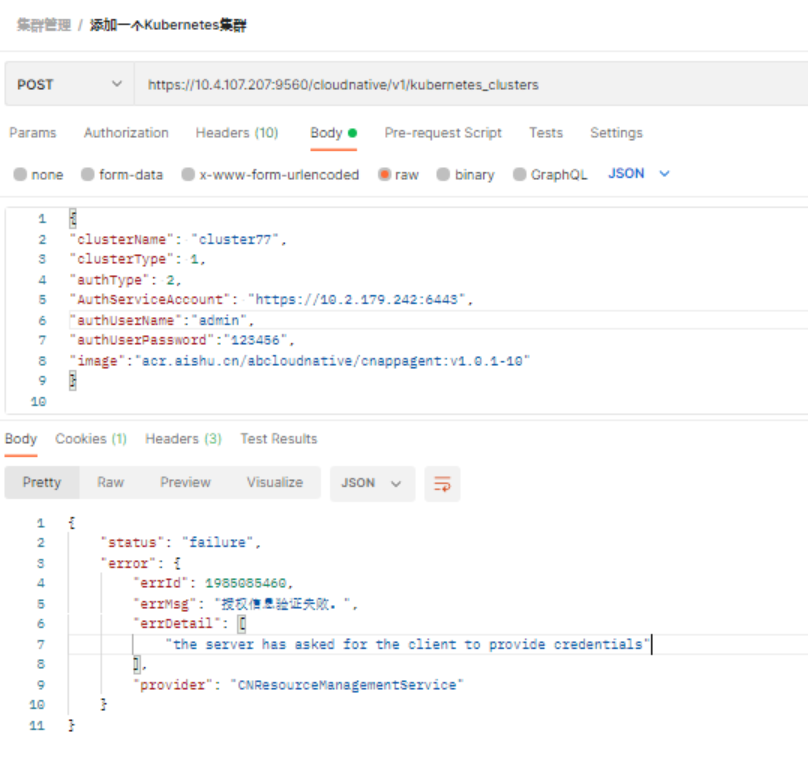The width and height of the screenshot is (808, 774).
Task: View the response Cookies (1) tab
Action: click(91, 439)
